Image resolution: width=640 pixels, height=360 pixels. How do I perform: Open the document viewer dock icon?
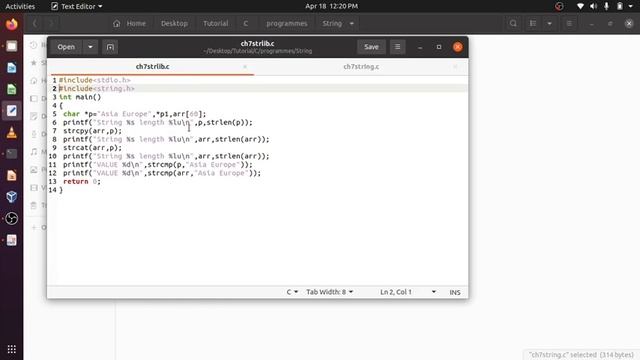11,240
